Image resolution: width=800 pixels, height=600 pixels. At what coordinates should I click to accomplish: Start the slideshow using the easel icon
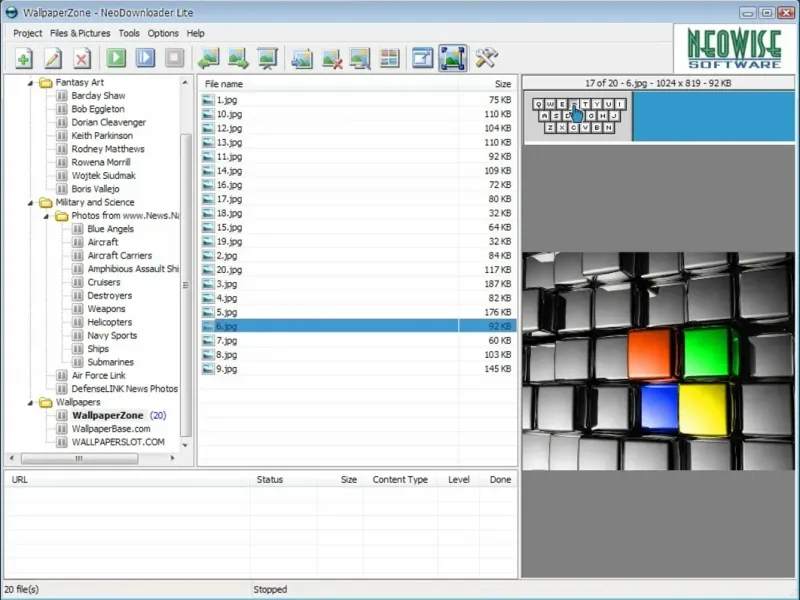pos(267,58)
